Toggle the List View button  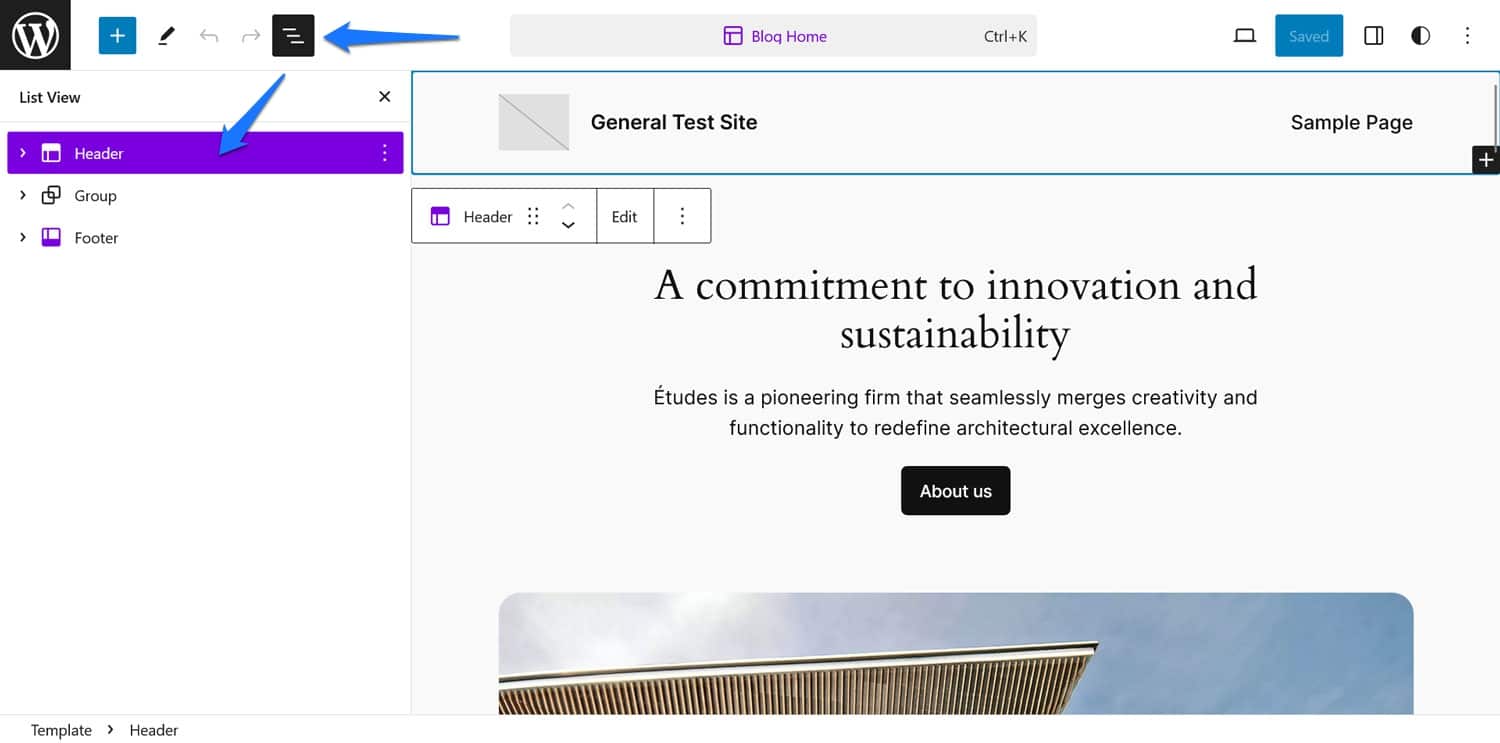pyautogui.click(x=293, y=36)
